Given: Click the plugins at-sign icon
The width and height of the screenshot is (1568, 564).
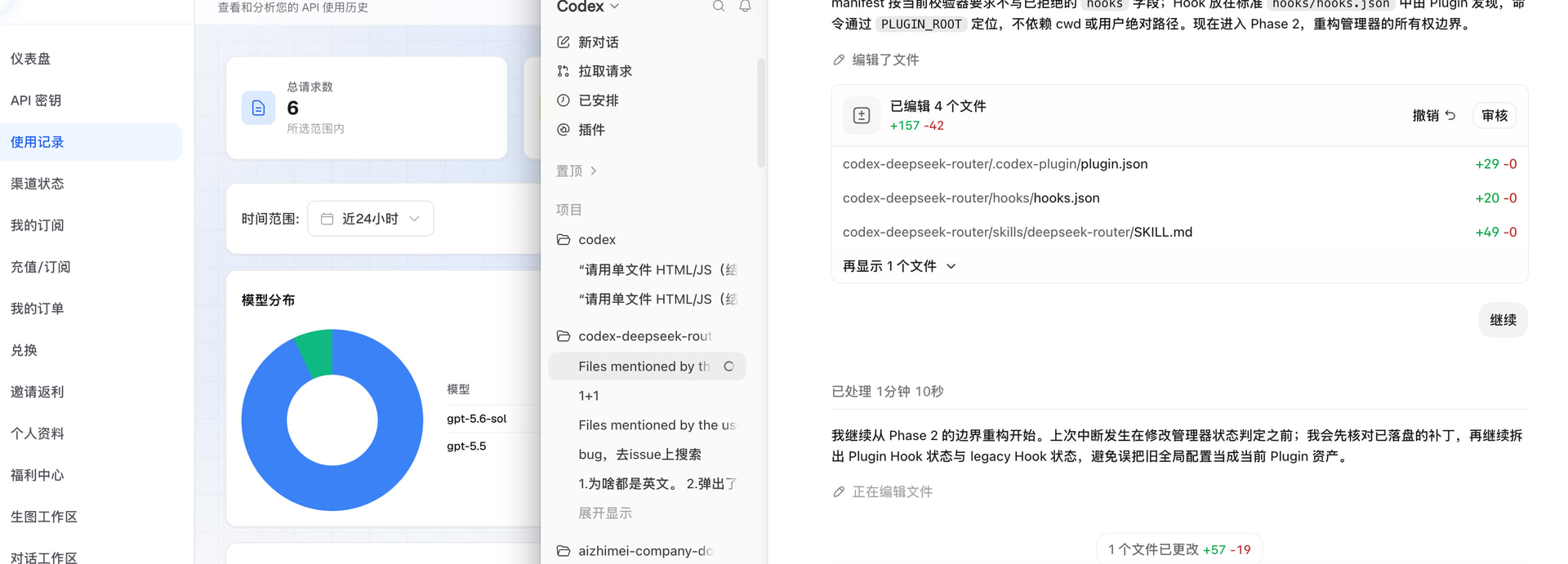Looking at the screenshot, I should click(x=563, y=130).
